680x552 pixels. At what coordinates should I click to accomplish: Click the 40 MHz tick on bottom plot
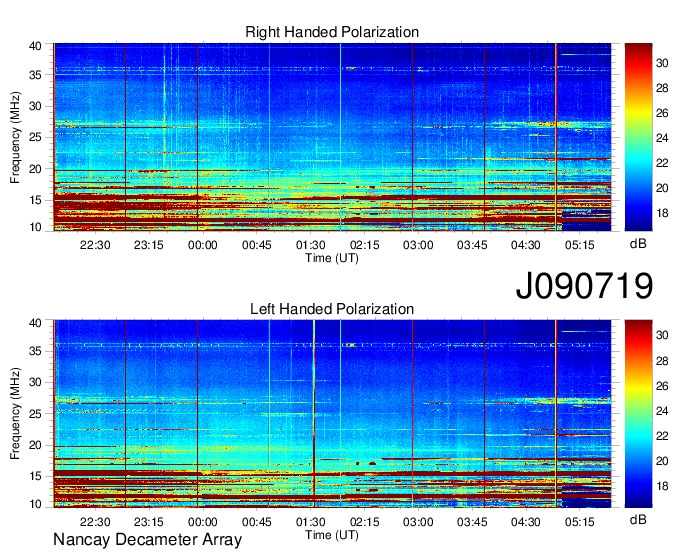coord(35,323)
